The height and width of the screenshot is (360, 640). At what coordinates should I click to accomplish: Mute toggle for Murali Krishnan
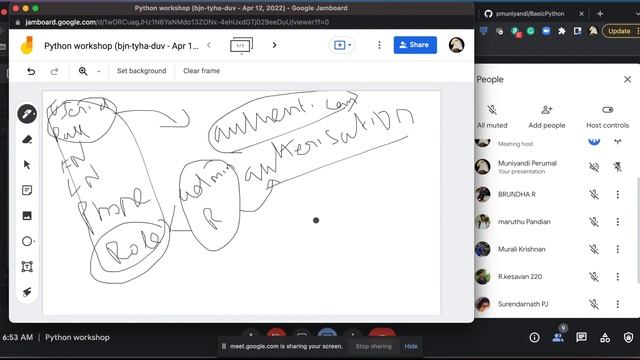[594, 249]
